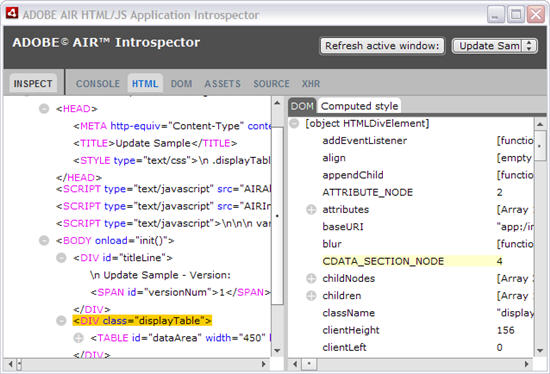Click HTML pane horizontal scroll right arrow

click(x=263, y=364)
